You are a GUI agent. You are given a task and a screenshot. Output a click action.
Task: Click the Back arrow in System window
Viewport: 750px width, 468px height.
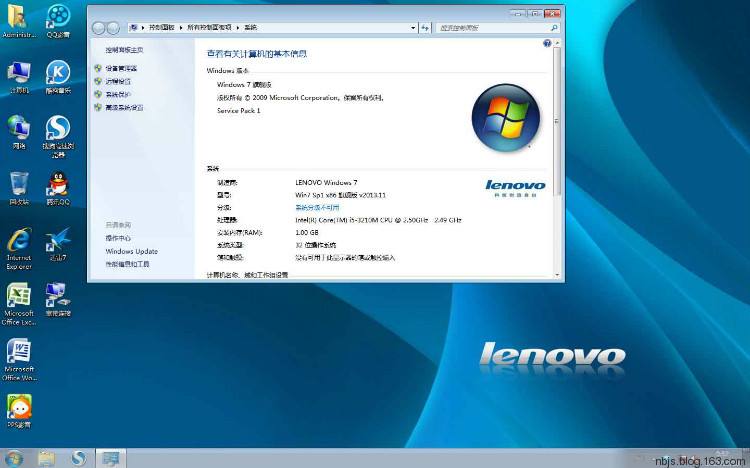click(99, 28)
